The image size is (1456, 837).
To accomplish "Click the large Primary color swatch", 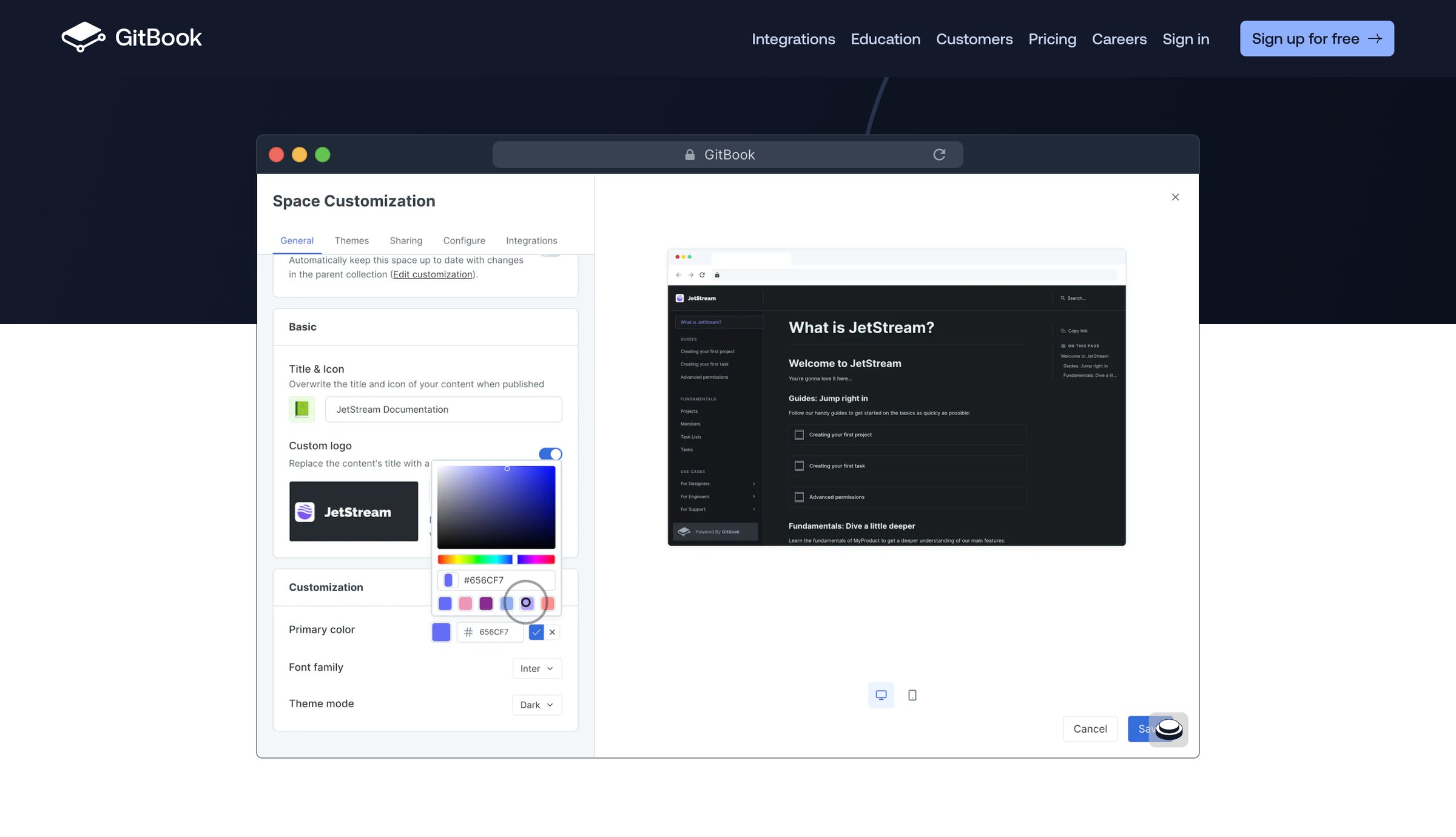I will [441, 632].
